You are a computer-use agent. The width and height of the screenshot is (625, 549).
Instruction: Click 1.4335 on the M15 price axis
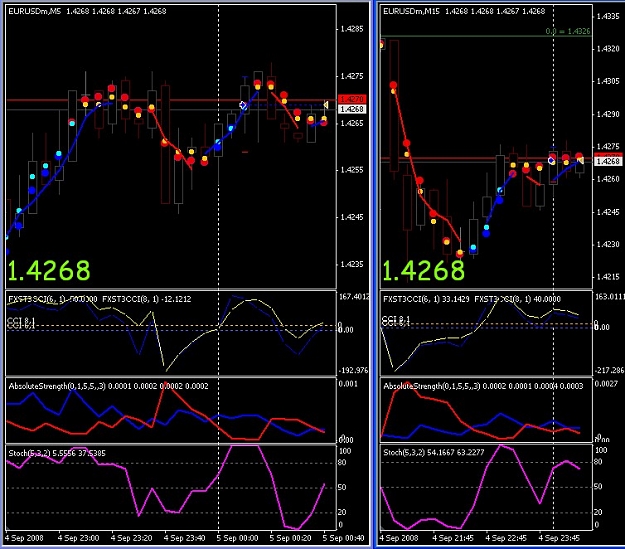click(608, 16)
